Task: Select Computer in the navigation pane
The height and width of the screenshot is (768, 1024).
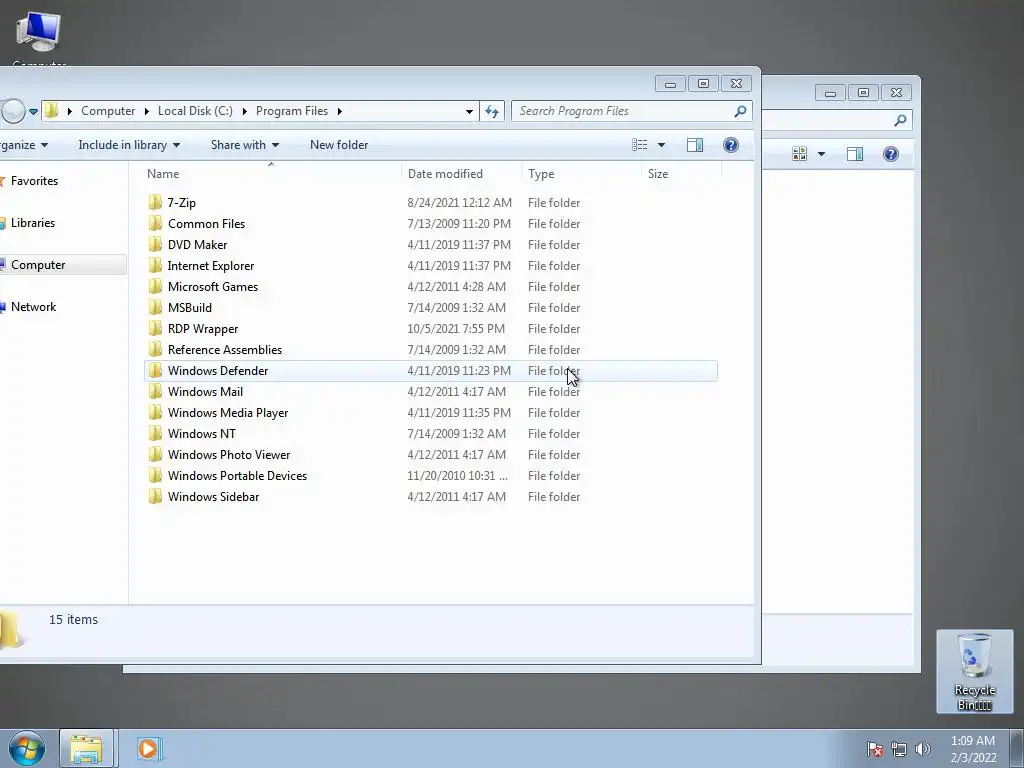Action: pos(38,264)
